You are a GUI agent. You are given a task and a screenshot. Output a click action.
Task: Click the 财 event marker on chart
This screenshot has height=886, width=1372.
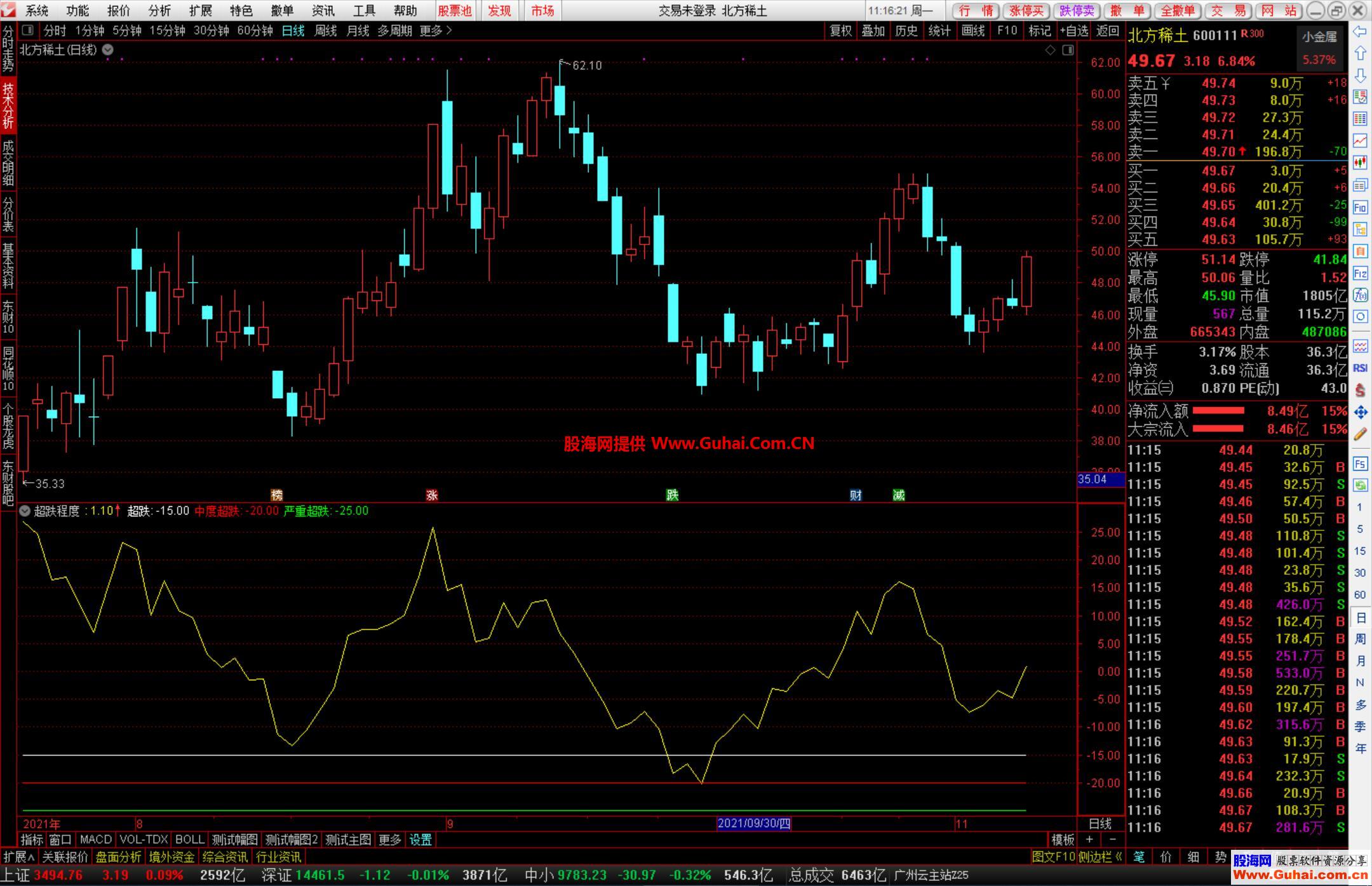click(856, 495)
